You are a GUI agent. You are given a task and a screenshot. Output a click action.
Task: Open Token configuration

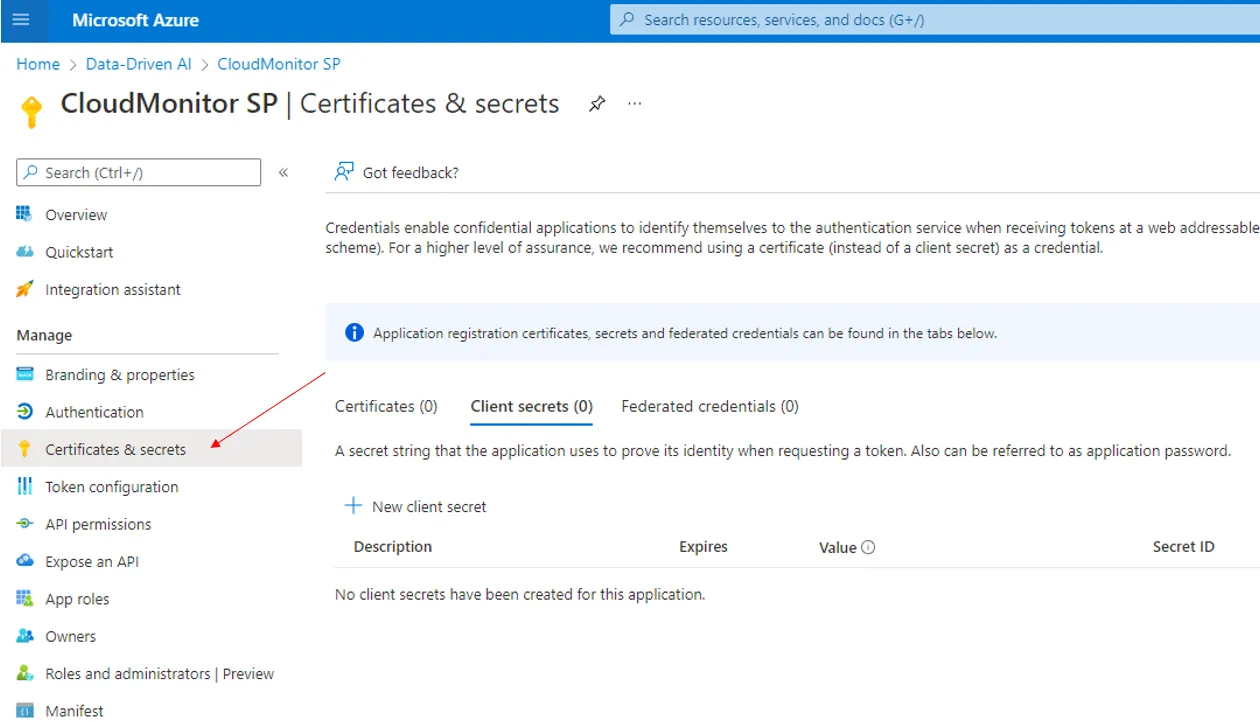coord(112,486)
